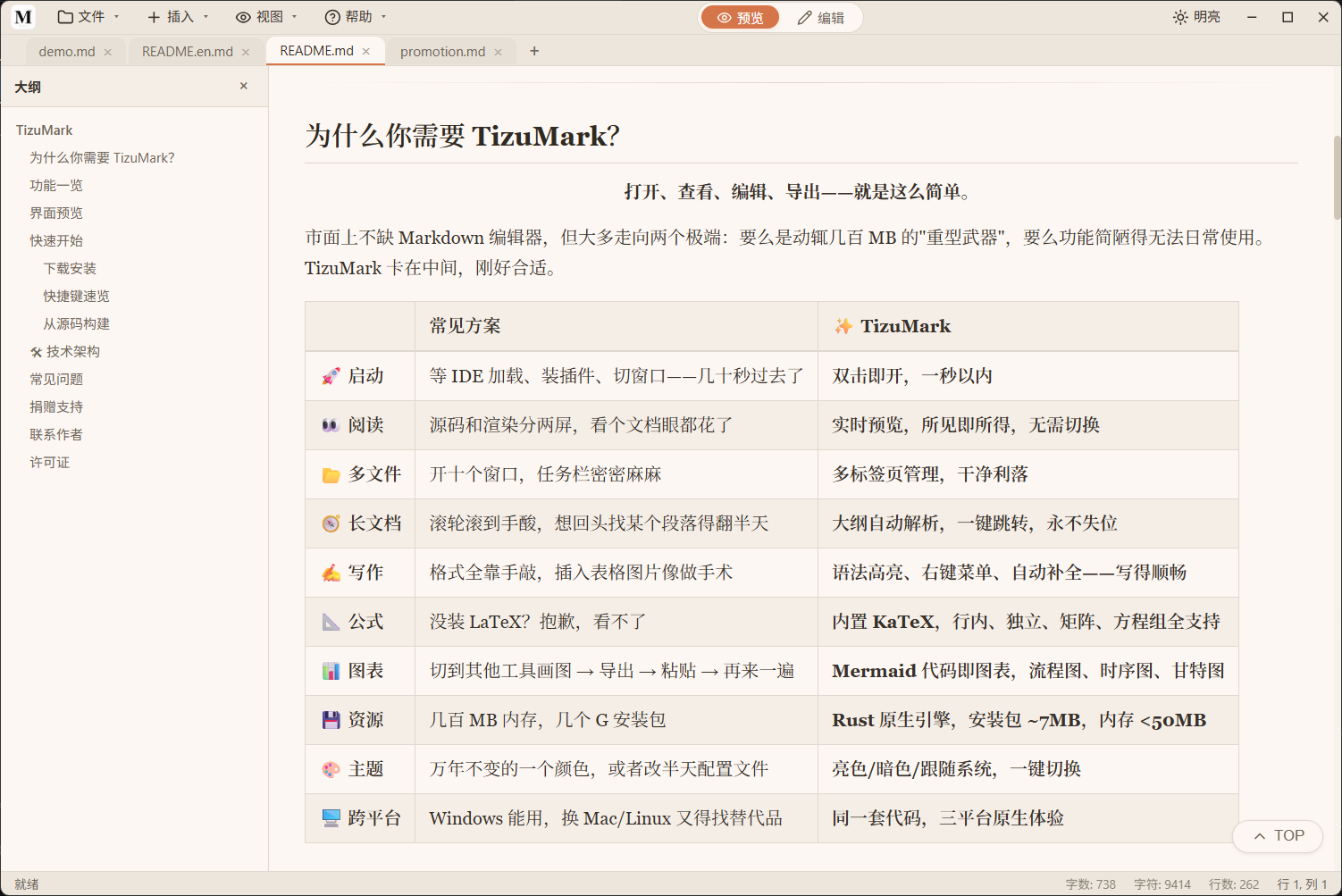Screen dimensions: 1342x896
Task: Click the 行 1, 列 1 cursor position
Action: (x=1303, y=884)
